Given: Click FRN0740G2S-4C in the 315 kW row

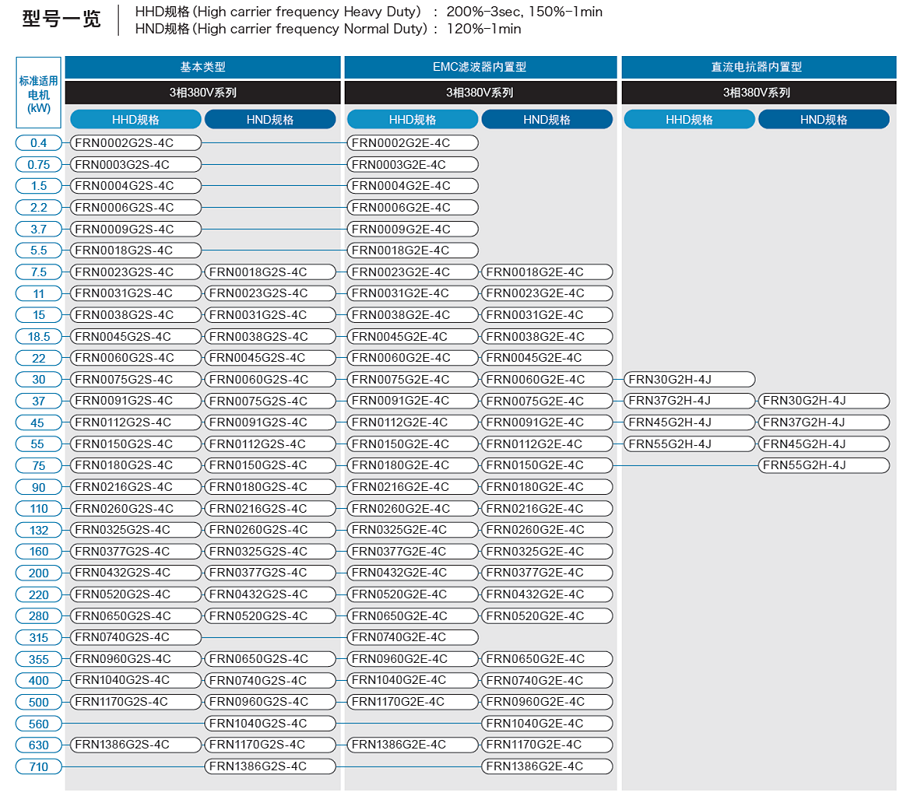Looking at the screenshot, I should click(x=135, y=638).
